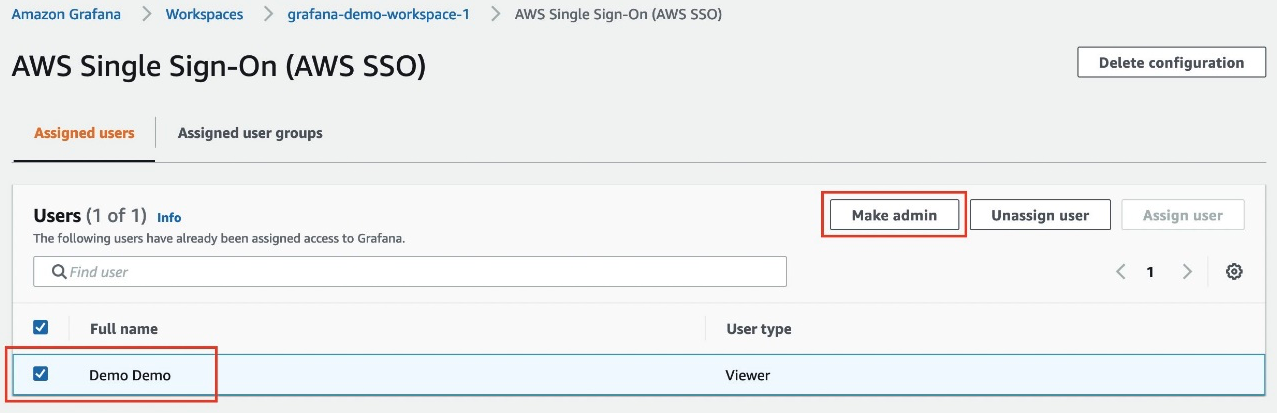
Task: Click Delete configuration button
Action: (1171, 62)
